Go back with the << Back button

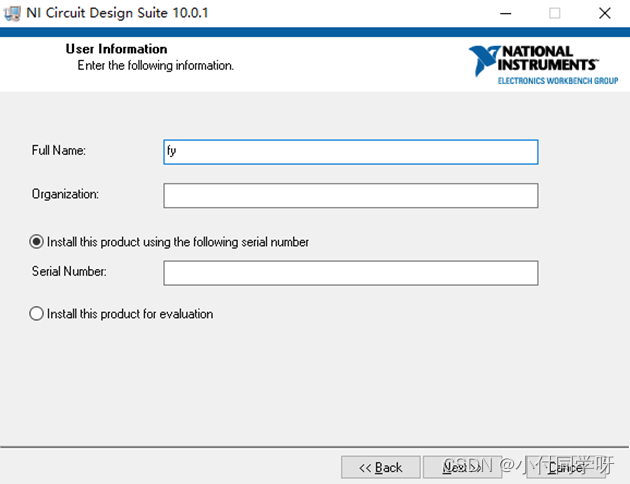coord(380,467)
